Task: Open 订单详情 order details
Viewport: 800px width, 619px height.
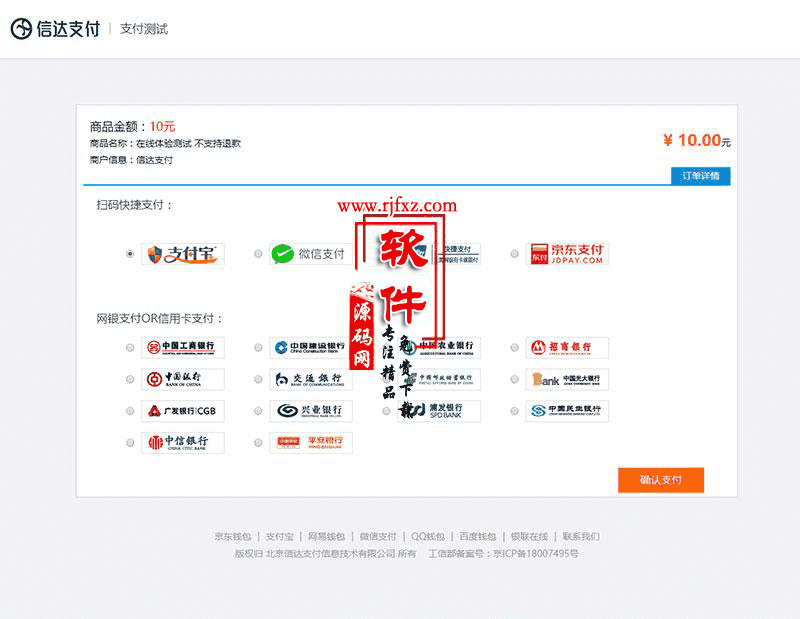Action: click(701, 176)
